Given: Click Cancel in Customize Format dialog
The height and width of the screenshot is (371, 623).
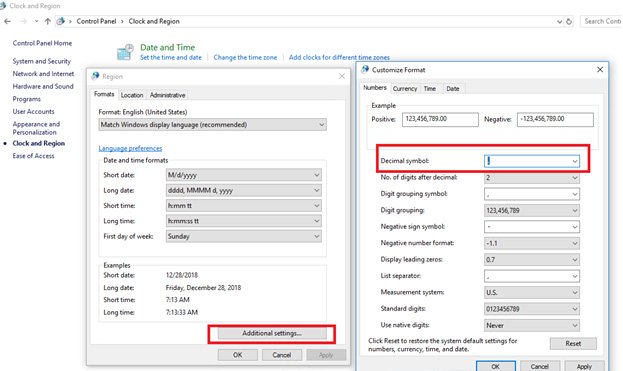Looking at the screenshot, I should click(x=539, y=366).
